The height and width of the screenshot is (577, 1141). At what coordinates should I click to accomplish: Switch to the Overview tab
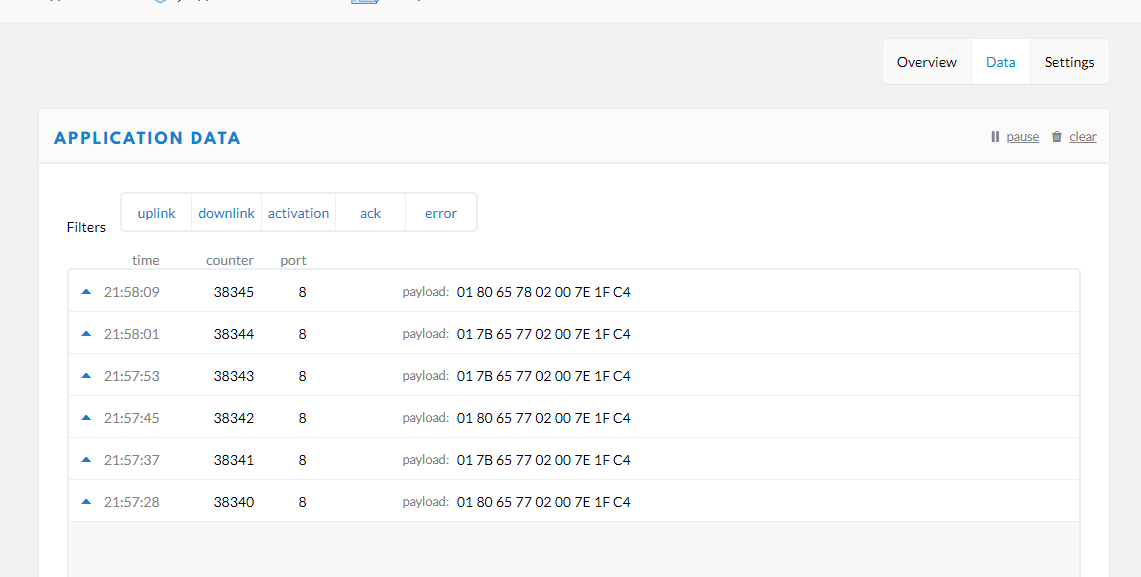coord(926,62)
